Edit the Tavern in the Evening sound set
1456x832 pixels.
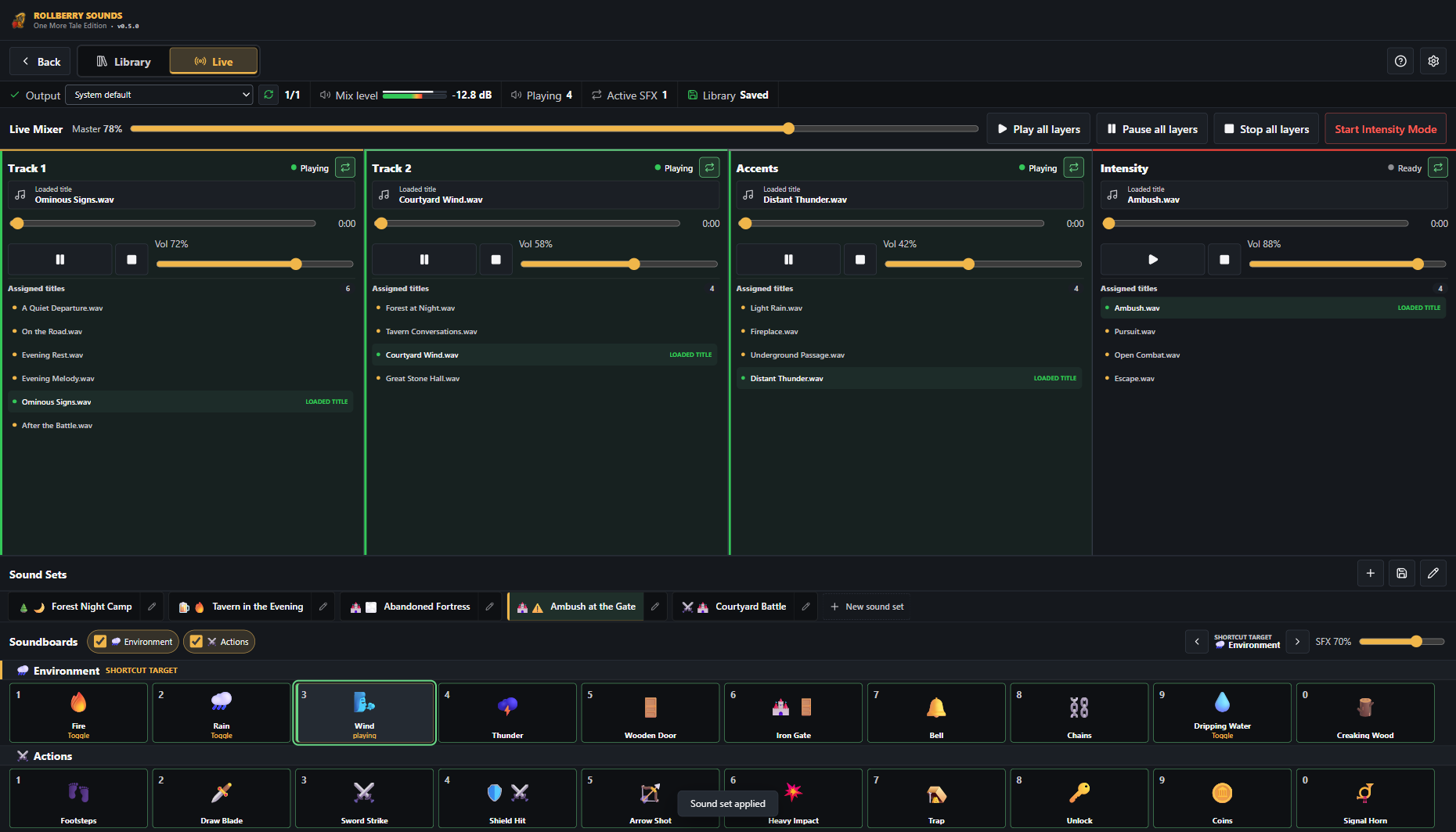pyautogui.click(x=323, y=607)
